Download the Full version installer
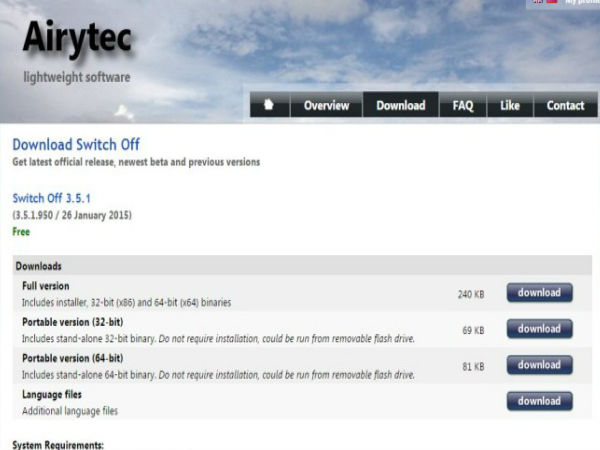 coord(539,293)
